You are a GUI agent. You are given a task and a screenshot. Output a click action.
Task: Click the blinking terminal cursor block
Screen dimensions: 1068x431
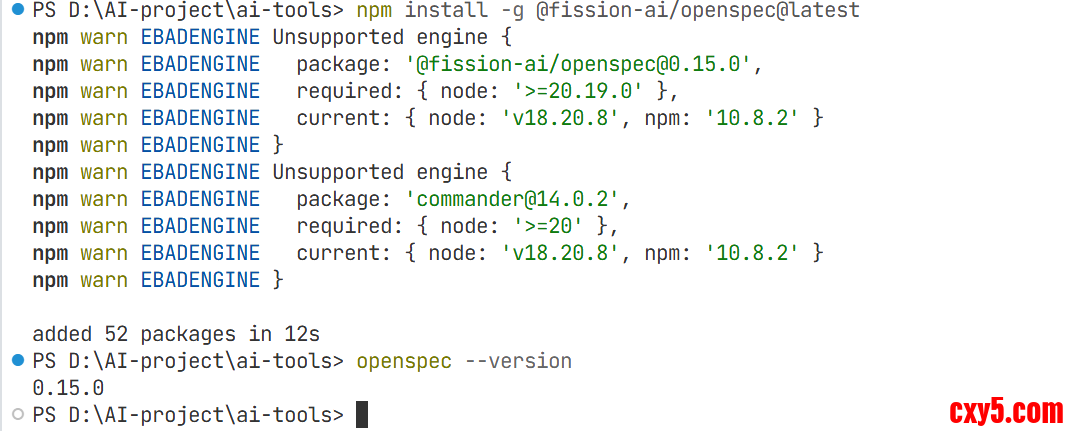(362, 414)
